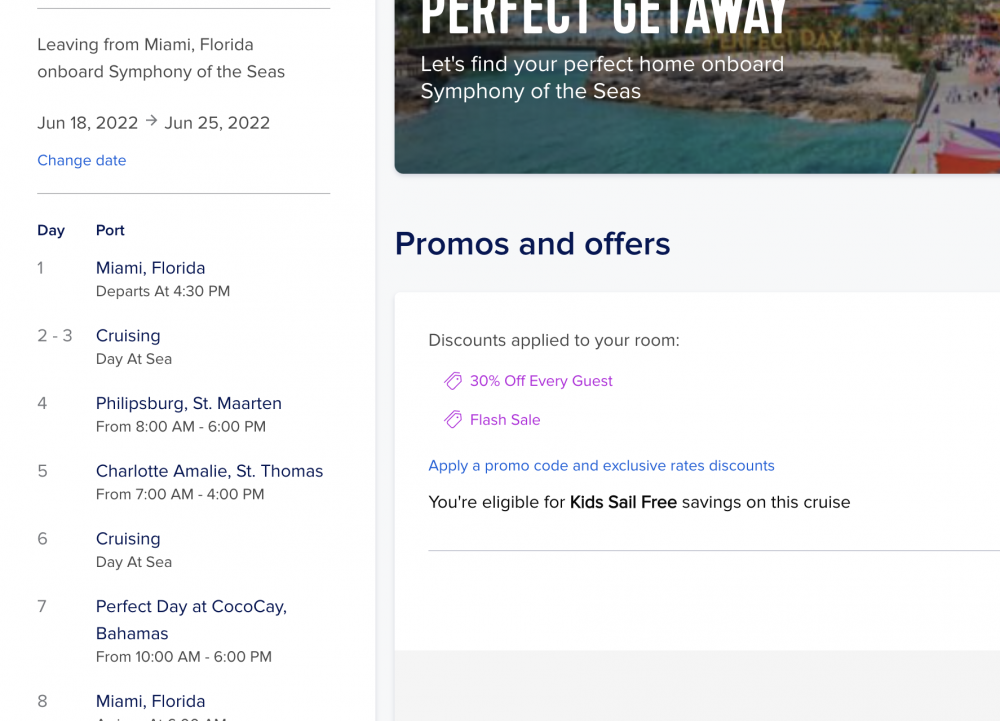Open the Change date link

[82, 160]
